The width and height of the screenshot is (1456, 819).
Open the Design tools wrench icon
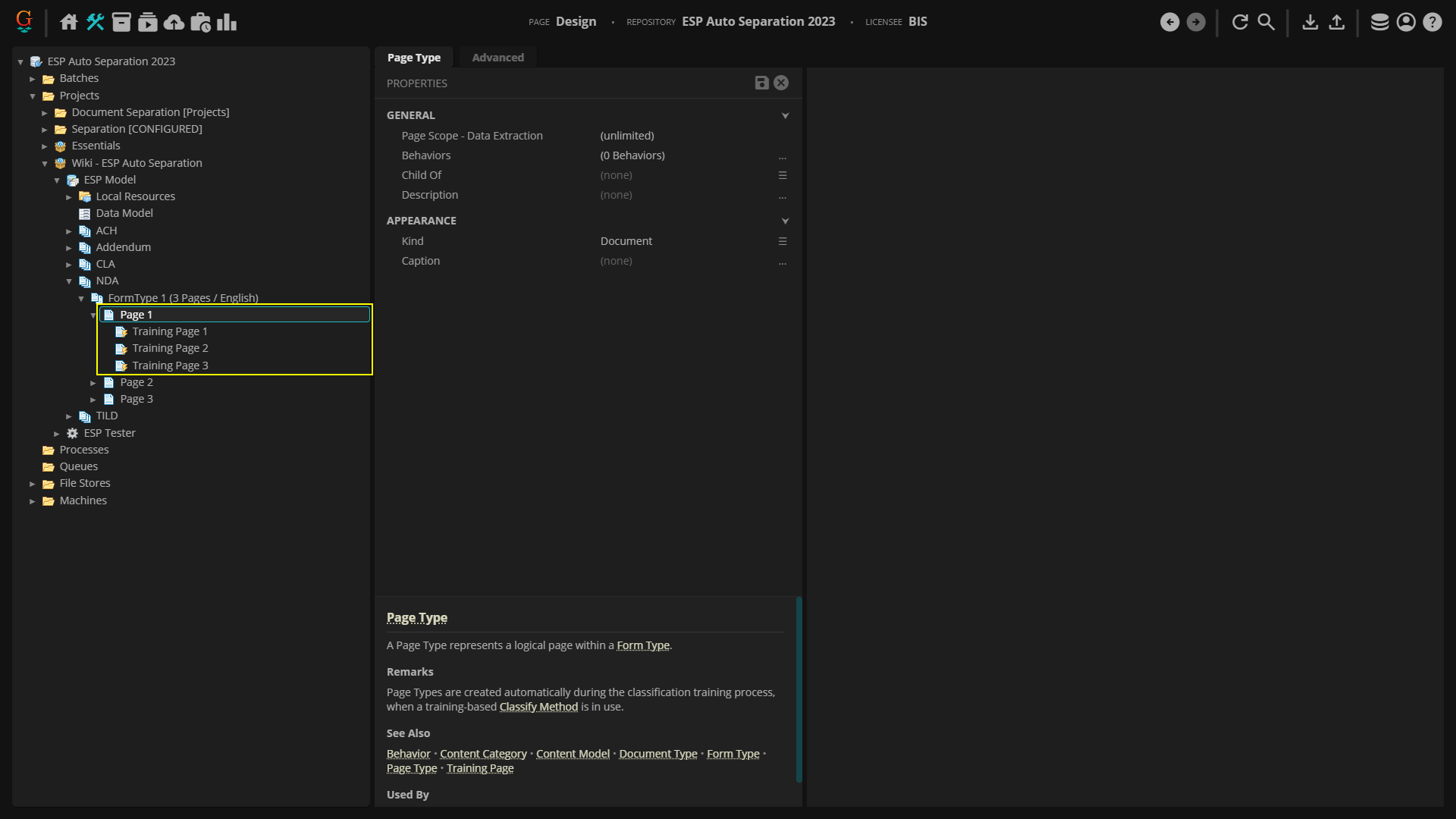(95, 22)
